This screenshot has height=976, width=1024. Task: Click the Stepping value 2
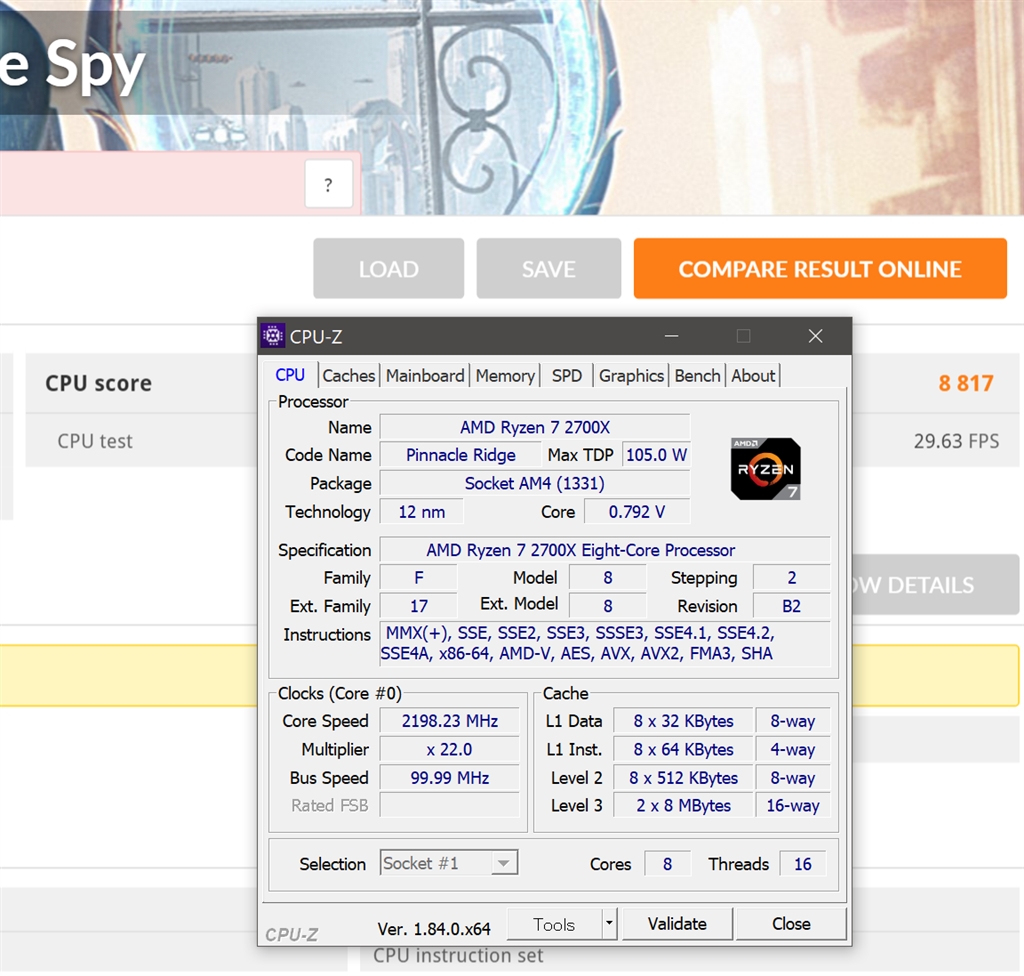(792, 577)
